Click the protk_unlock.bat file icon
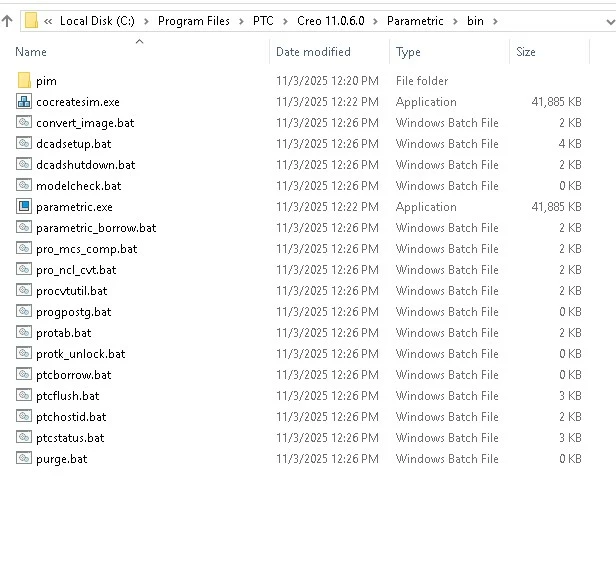616x580 pixels. pyautogui.click(x=24, y=353)
